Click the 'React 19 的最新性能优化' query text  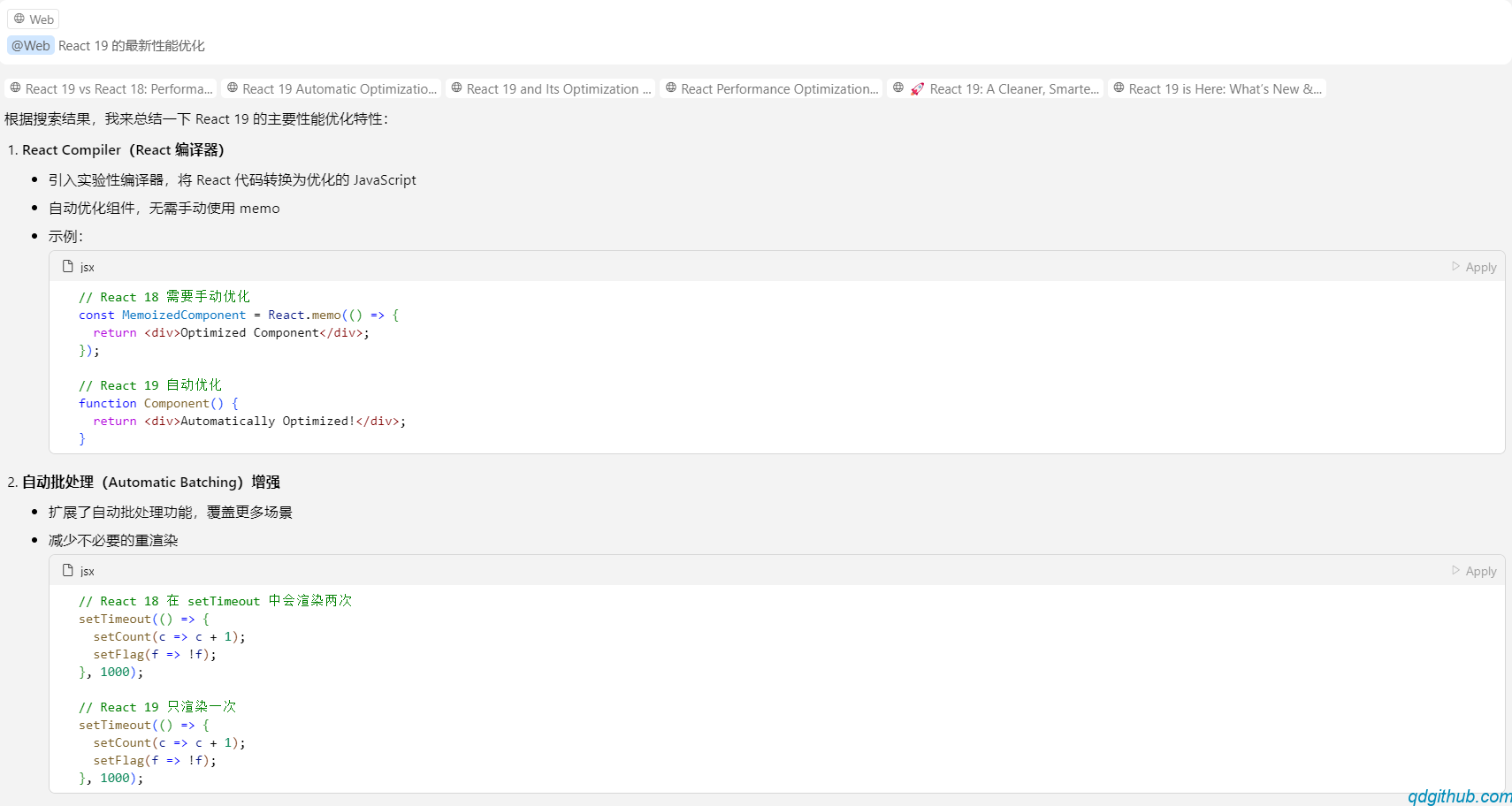click(132, 46)
